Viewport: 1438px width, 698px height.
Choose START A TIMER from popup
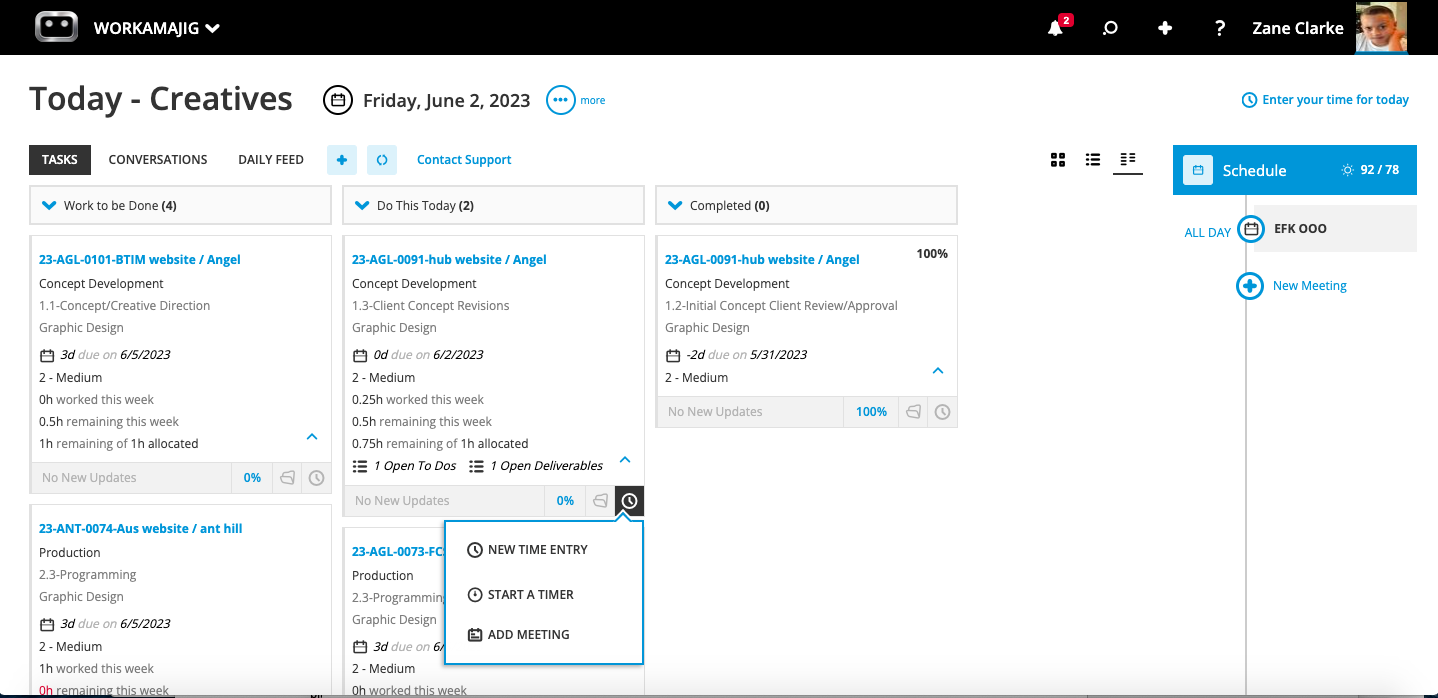(x=521, y=595)
